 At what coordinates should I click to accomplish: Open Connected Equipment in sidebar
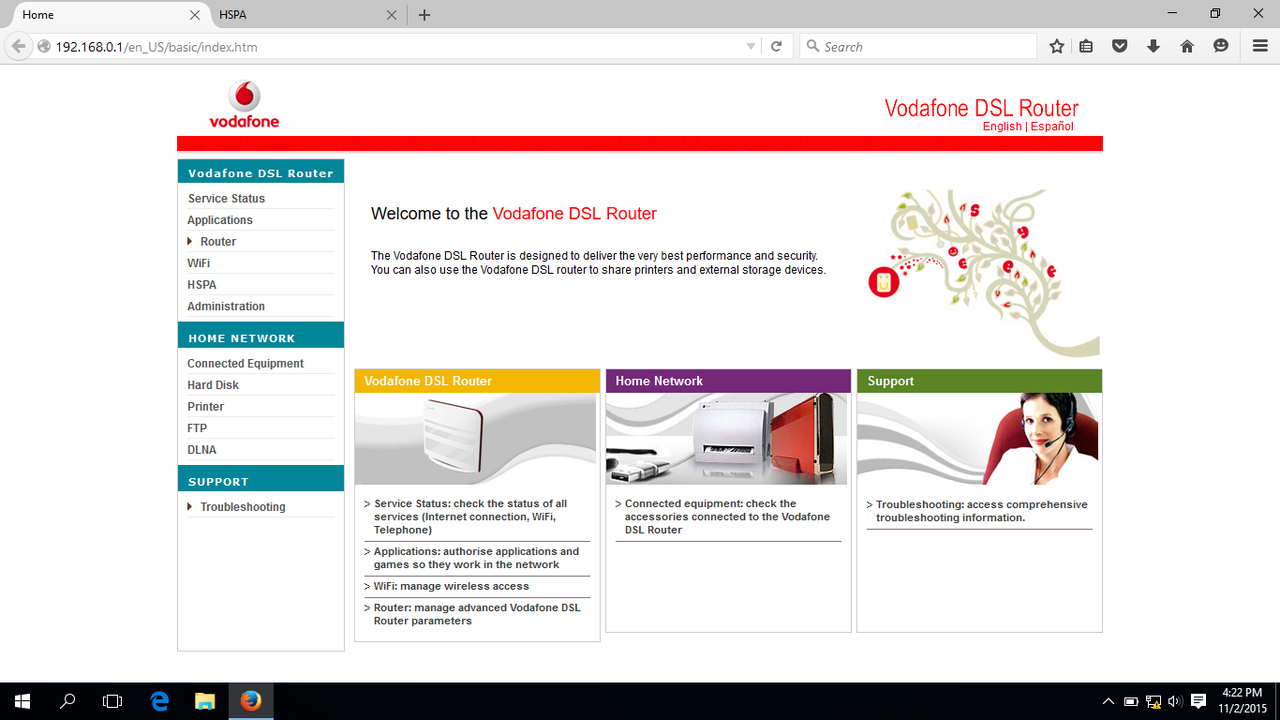(x=245, y=363)
